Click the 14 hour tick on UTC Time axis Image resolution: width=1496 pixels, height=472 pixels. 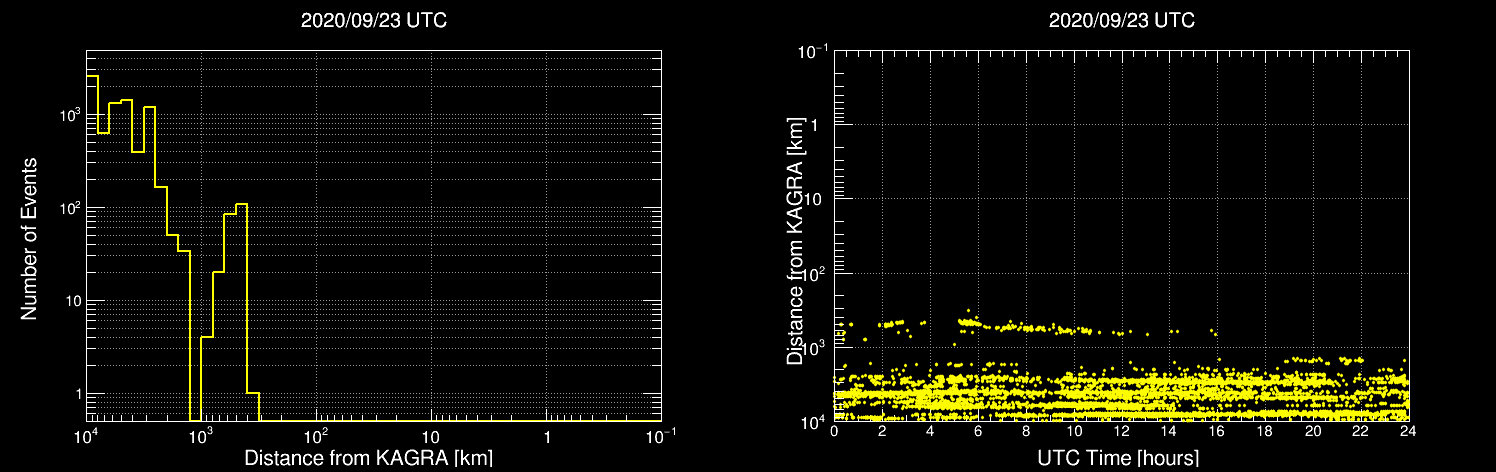coord(1170,433)
